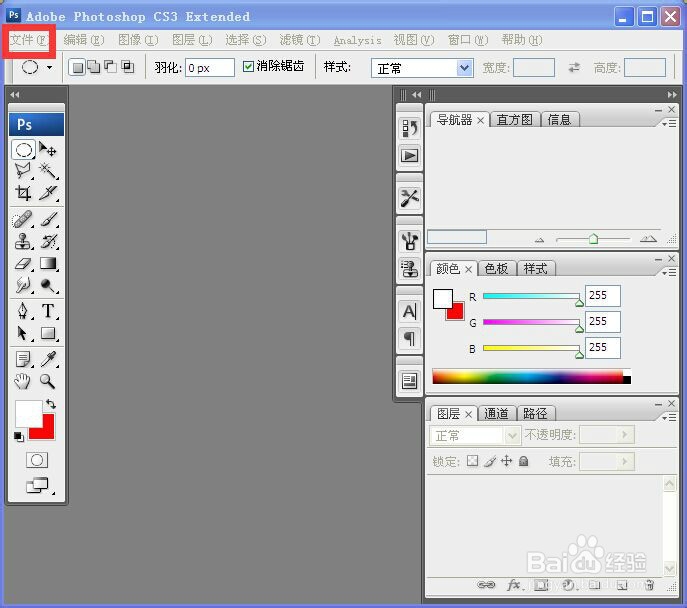Open the 滤镜 (Filter) menu
The image size is (687, 608).
tap(300, 40)
